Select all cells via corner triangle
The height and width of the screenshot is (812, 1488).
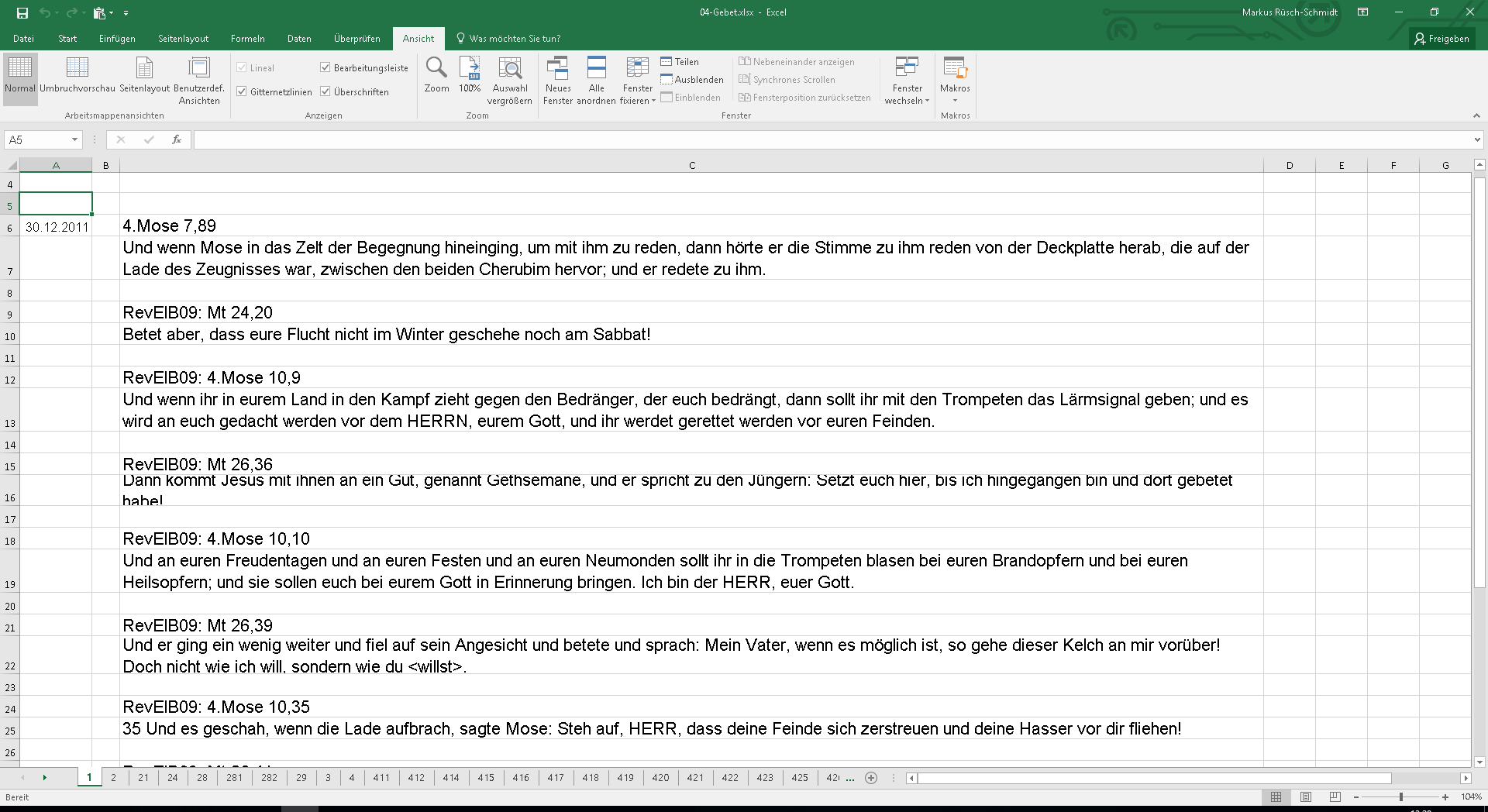pos(11,165)
